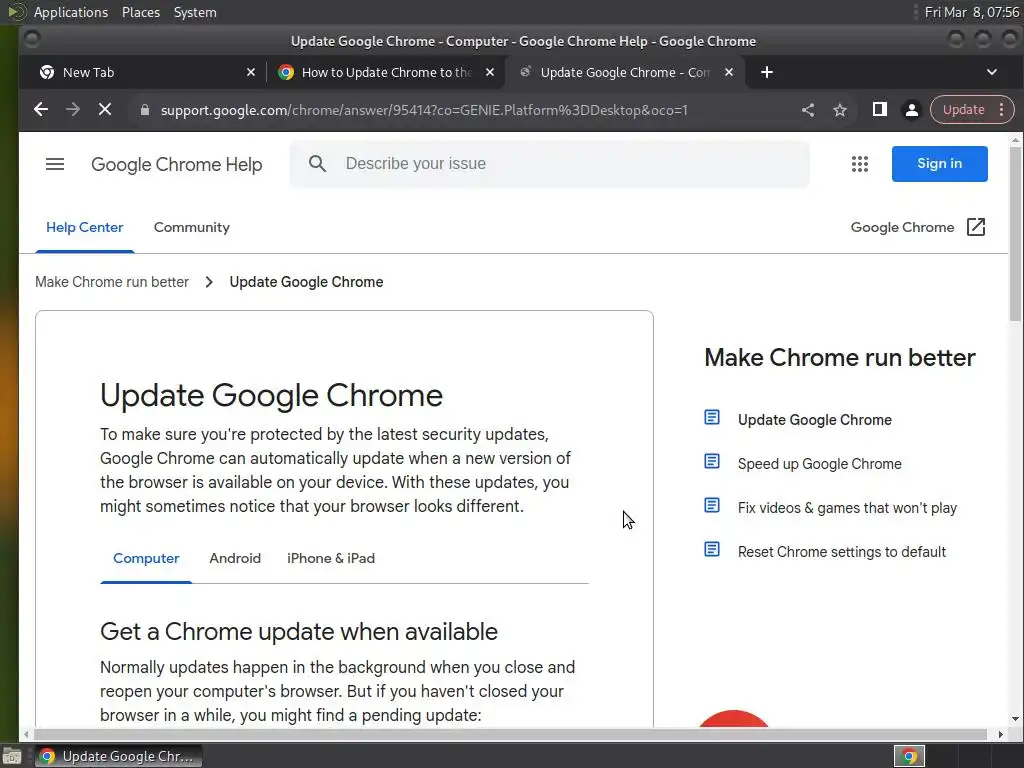Click the browser forward arrow
The image size is (1024, 768).
coord(72,110)
